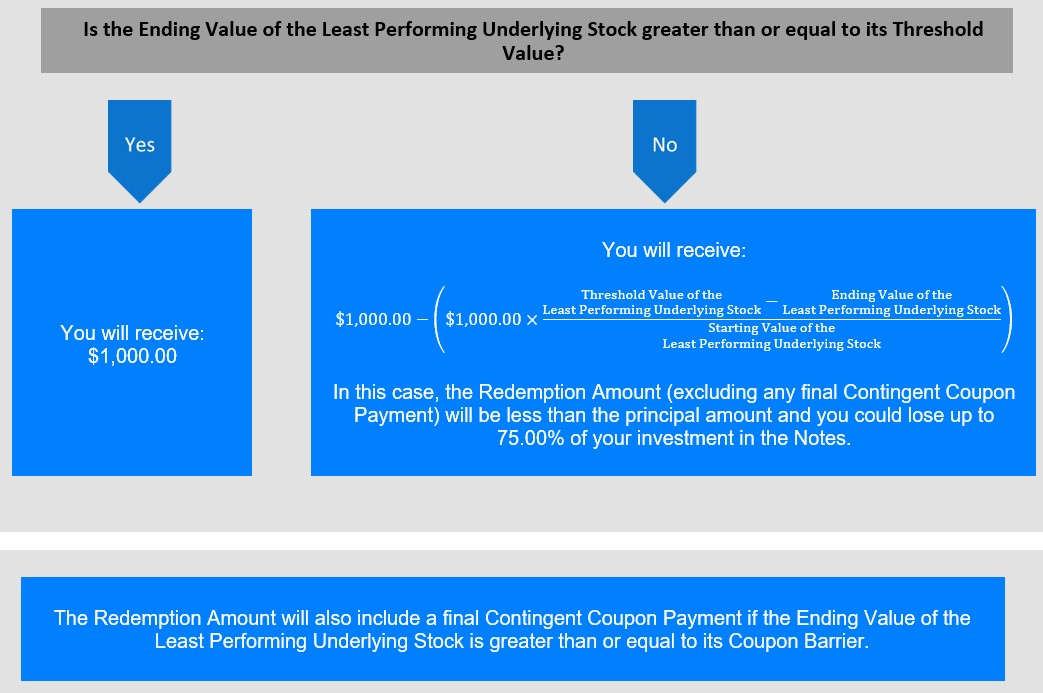Select the gray question header box
This screenshot has height=693, width=1043.
click(x=527, y=41)
